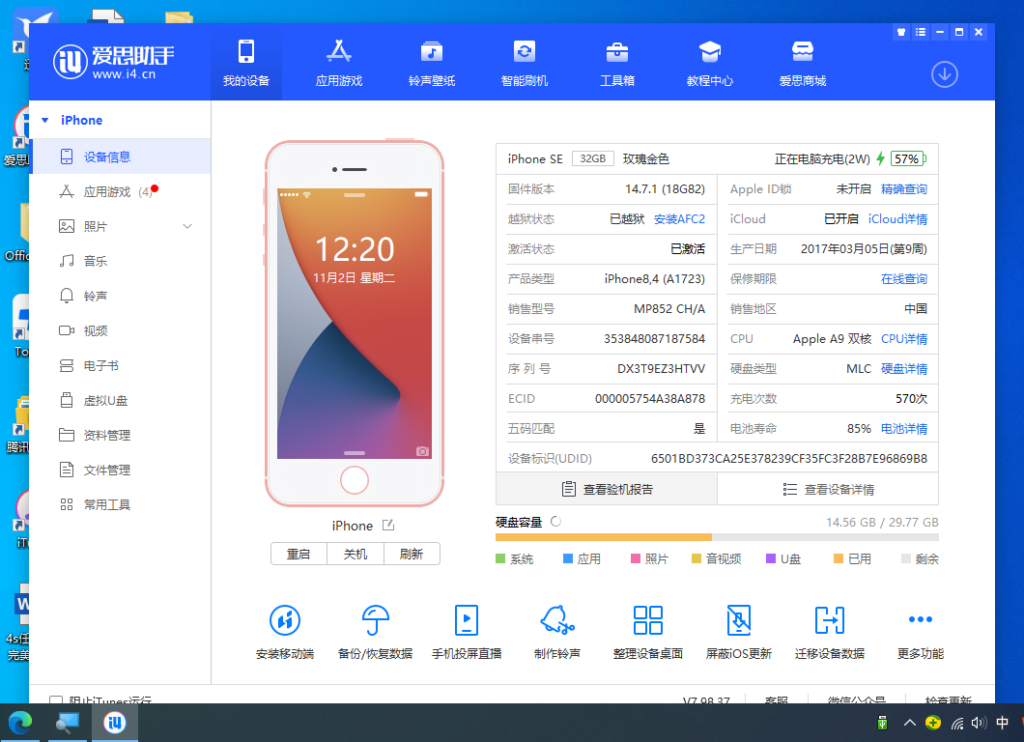The image size is (1024, 742).
Task: Open 视频 in sidebar
Action: [x=120, y=331]
